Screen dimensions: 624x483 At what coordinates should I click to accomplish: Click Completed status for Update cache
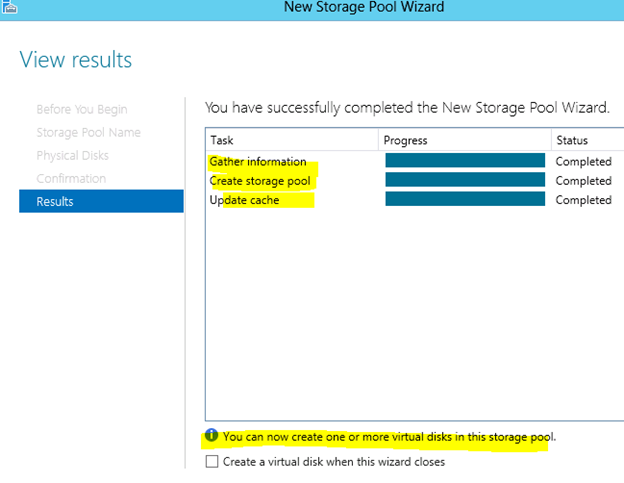(x=583, y=200)
